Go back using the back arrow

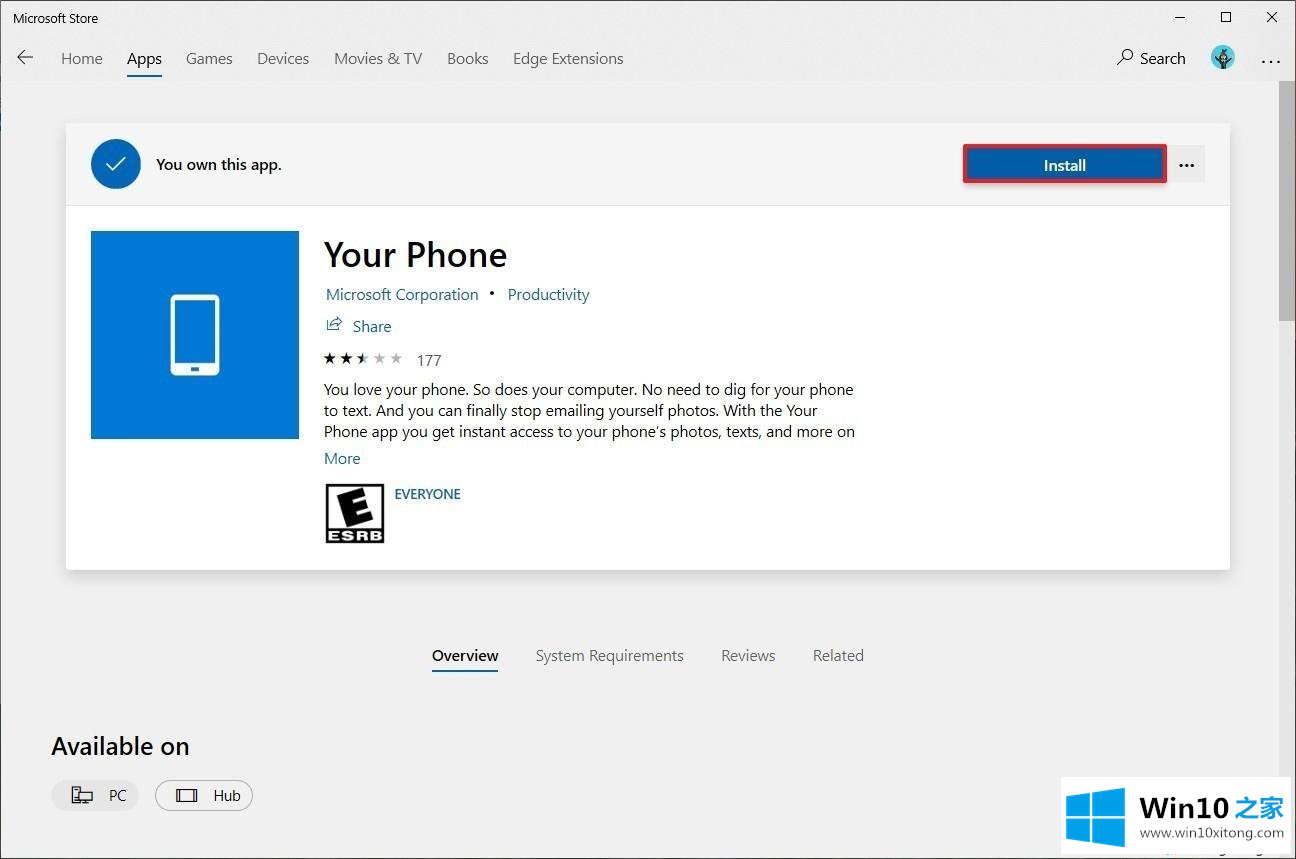(x=25, y=58)
